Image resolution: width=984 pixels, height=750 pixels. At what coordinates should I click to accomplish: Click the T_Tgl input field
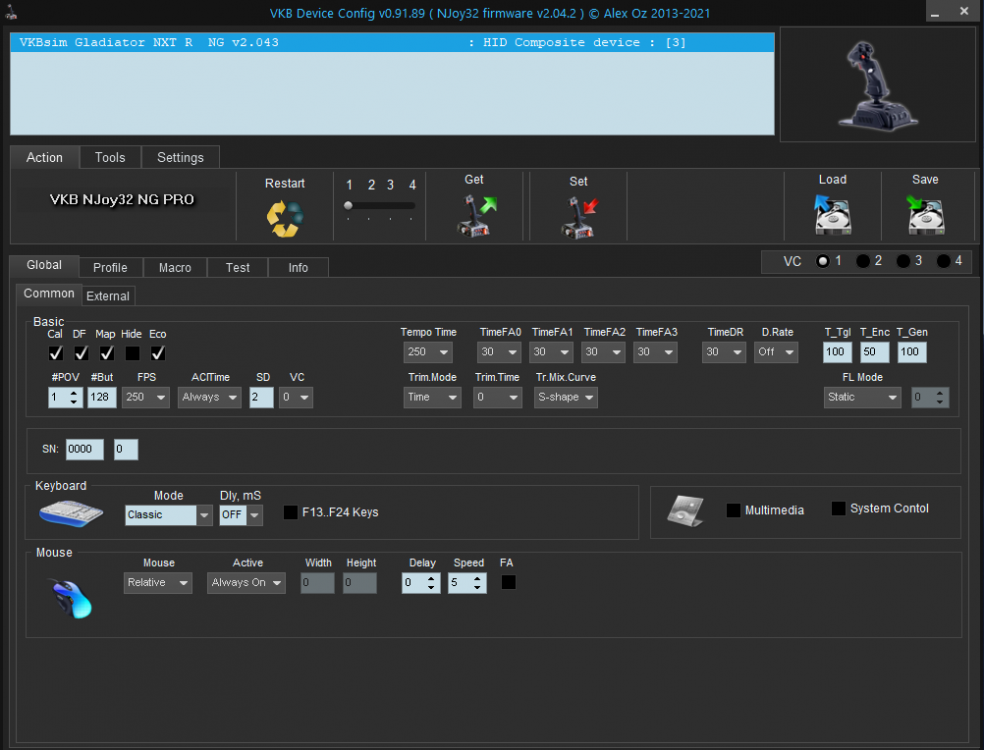coord(837,352)
